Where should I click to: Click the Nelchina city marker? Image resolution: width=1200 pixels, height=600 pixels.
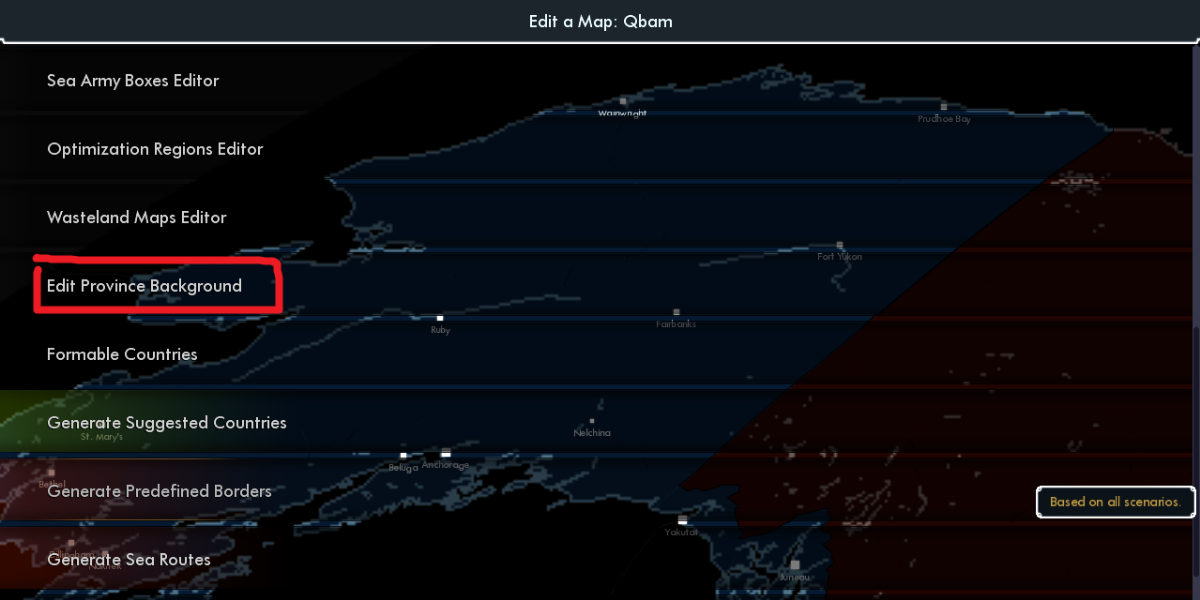pyautogui.click(x=592, y=422)
